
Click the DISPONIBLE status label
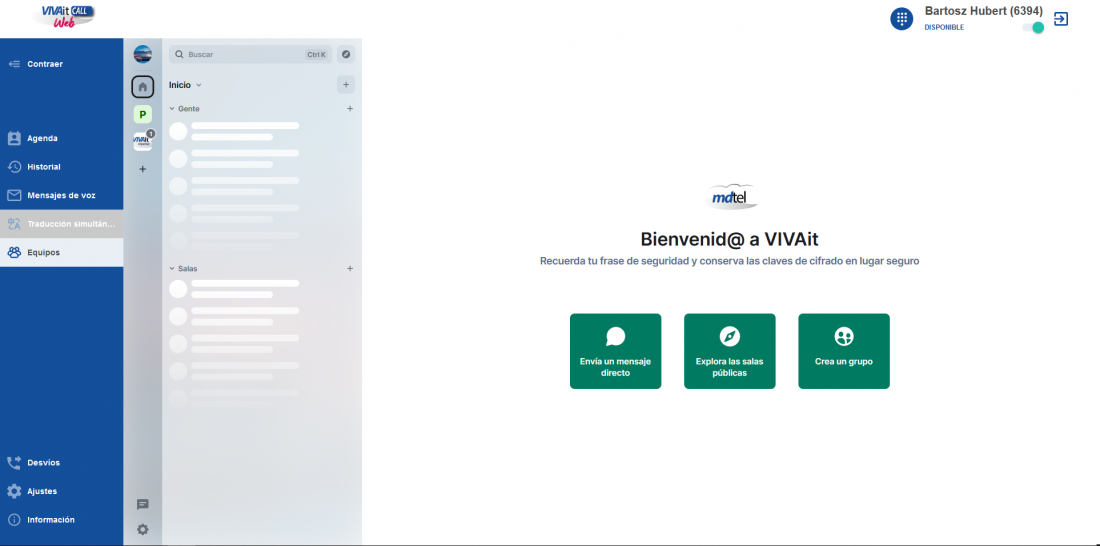944,27
